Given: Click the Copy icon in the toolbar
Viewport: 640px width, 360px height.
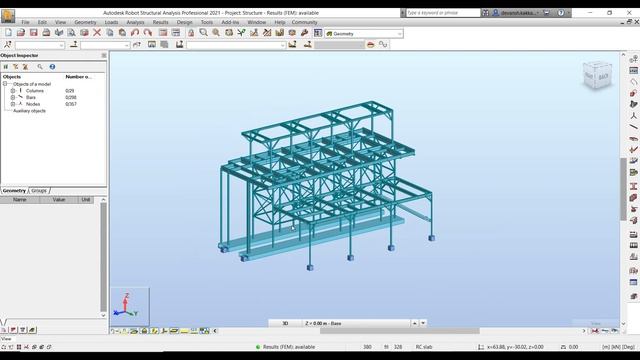Looking at the screenshot, I should click(109, 33).
